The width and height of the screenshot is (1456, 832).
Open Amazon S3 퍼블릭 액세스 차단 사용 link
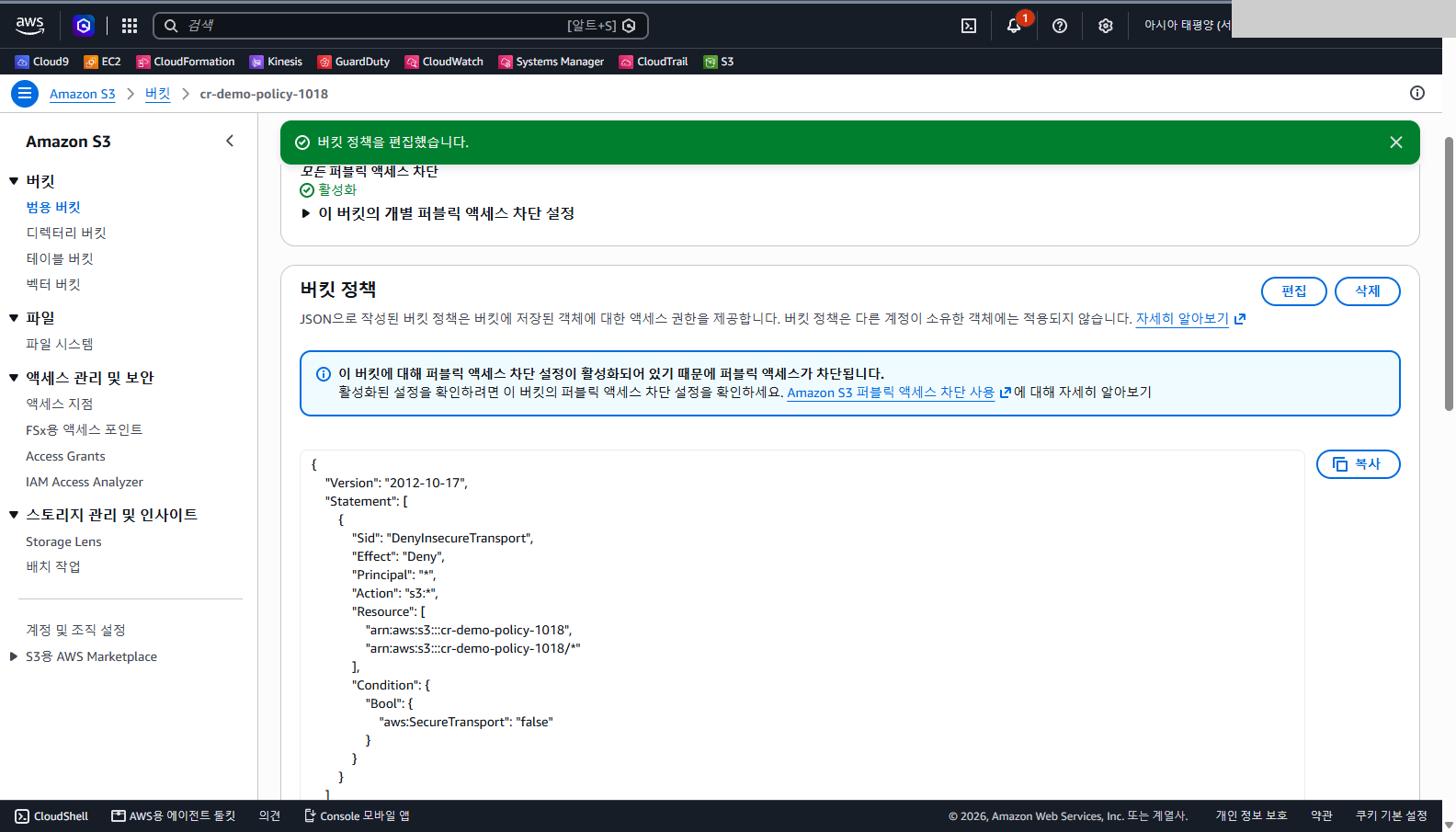[891, 393]
